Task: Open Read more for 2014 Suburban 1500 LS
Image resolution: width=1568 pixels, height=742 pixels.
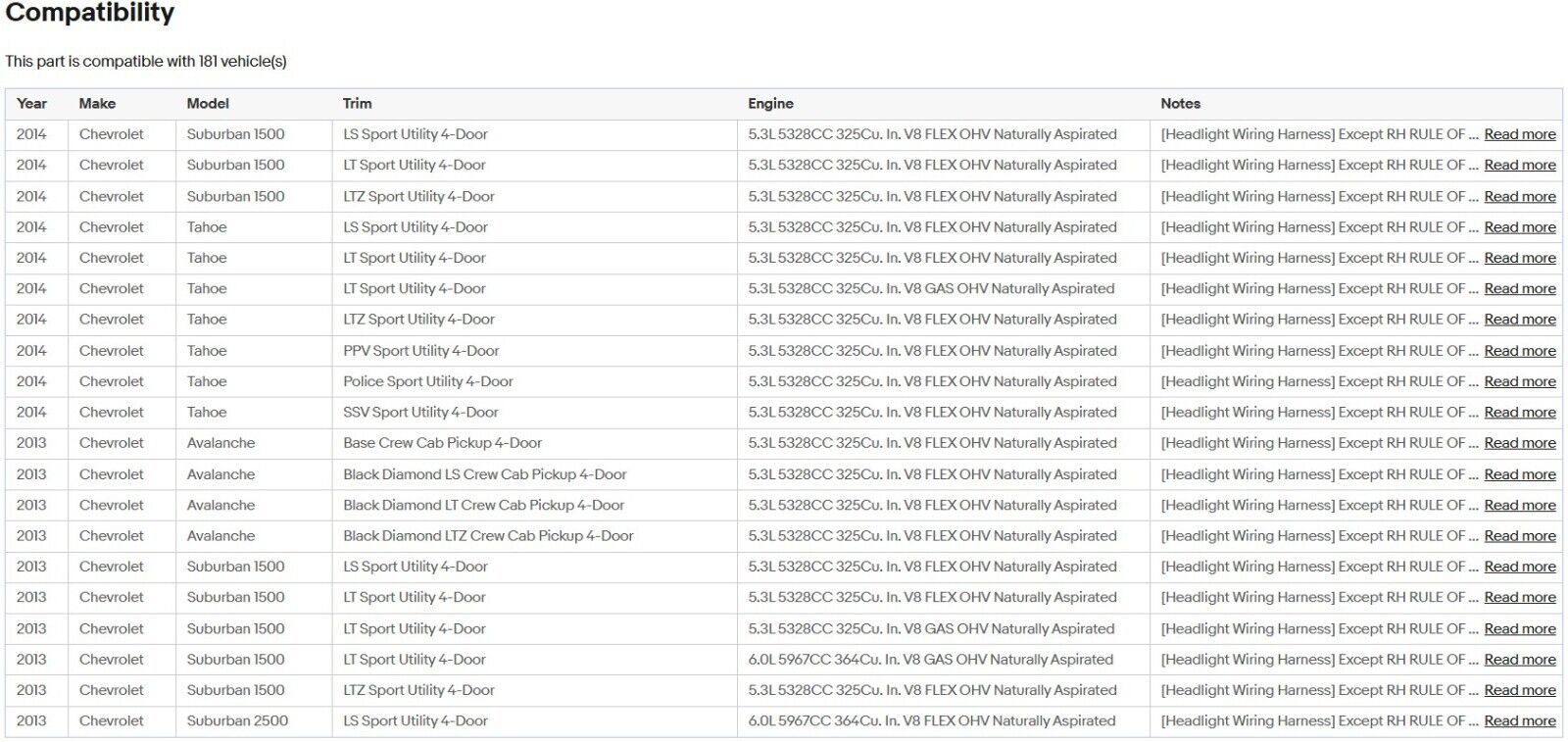Action: pos(1519,134)
